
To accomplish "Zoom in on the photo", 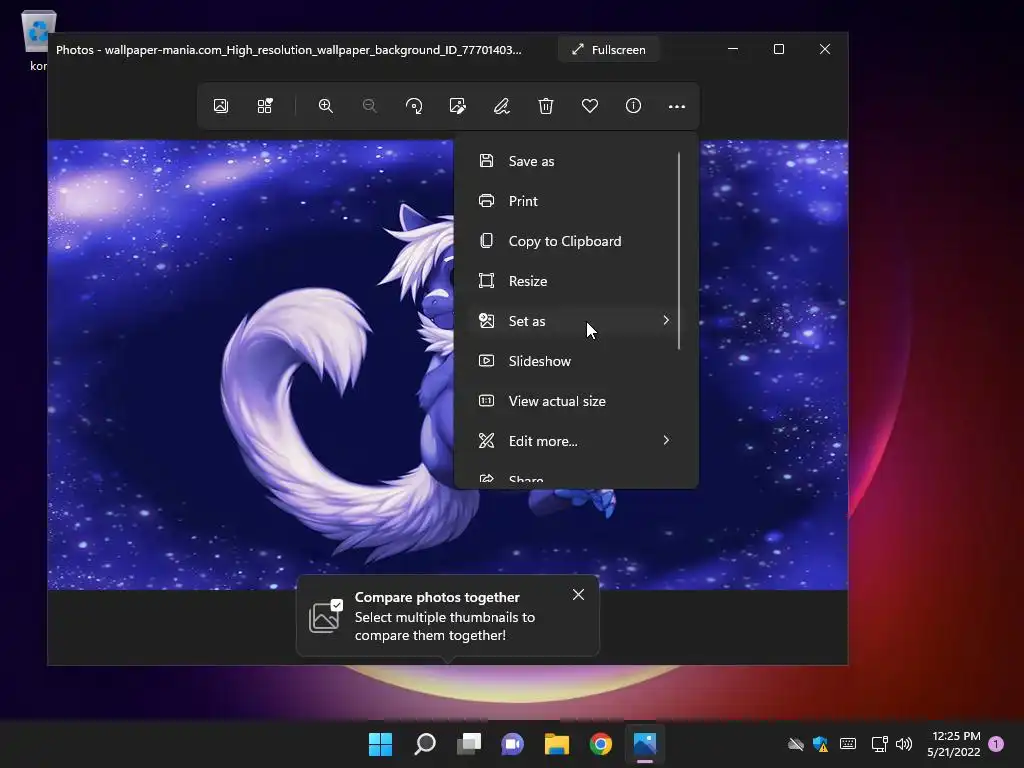I will coord(325,106).
